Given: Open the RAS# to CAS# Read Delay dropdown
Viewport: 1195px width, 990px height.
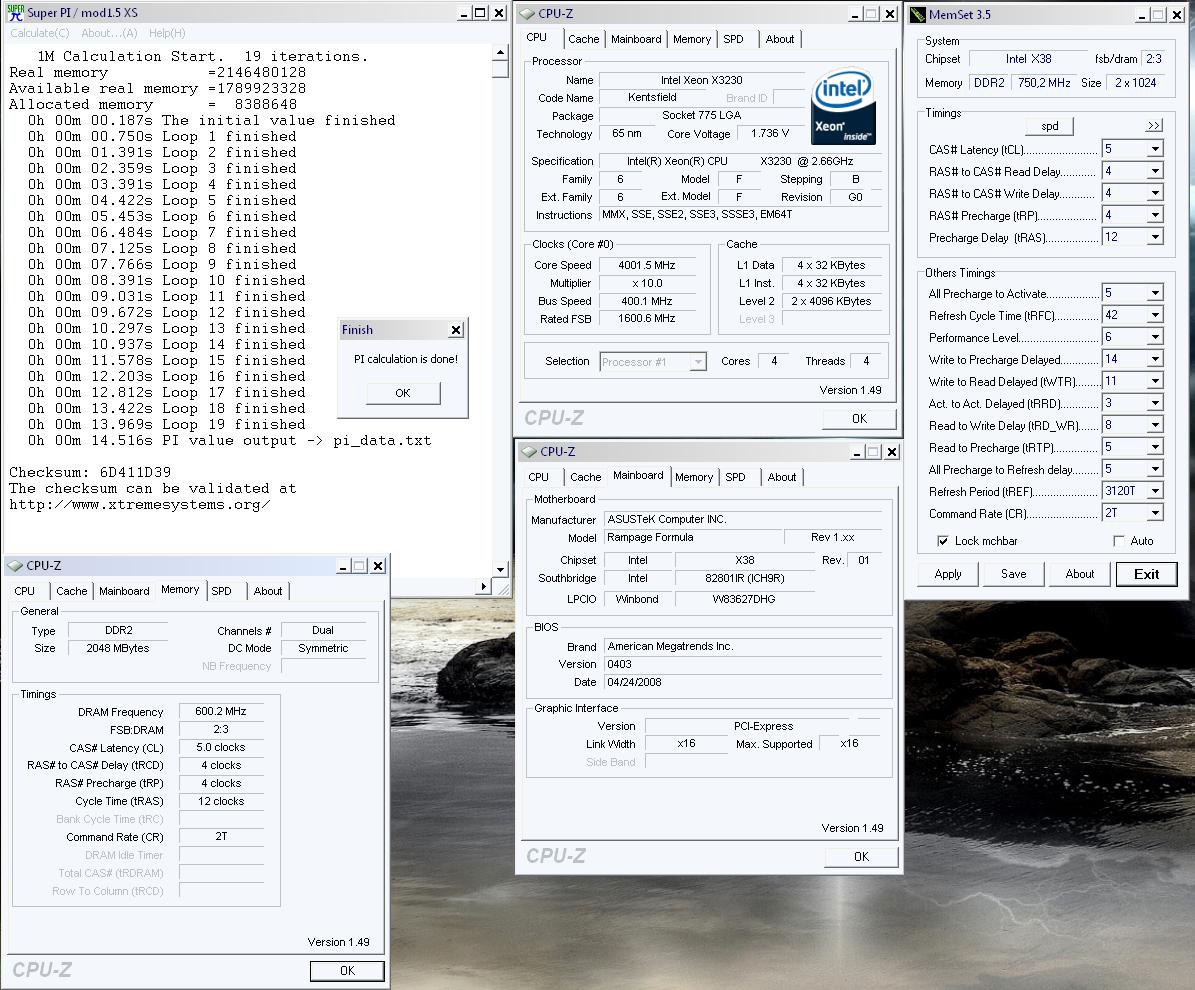Looking at the screenshot, I should coord(1155,171).
